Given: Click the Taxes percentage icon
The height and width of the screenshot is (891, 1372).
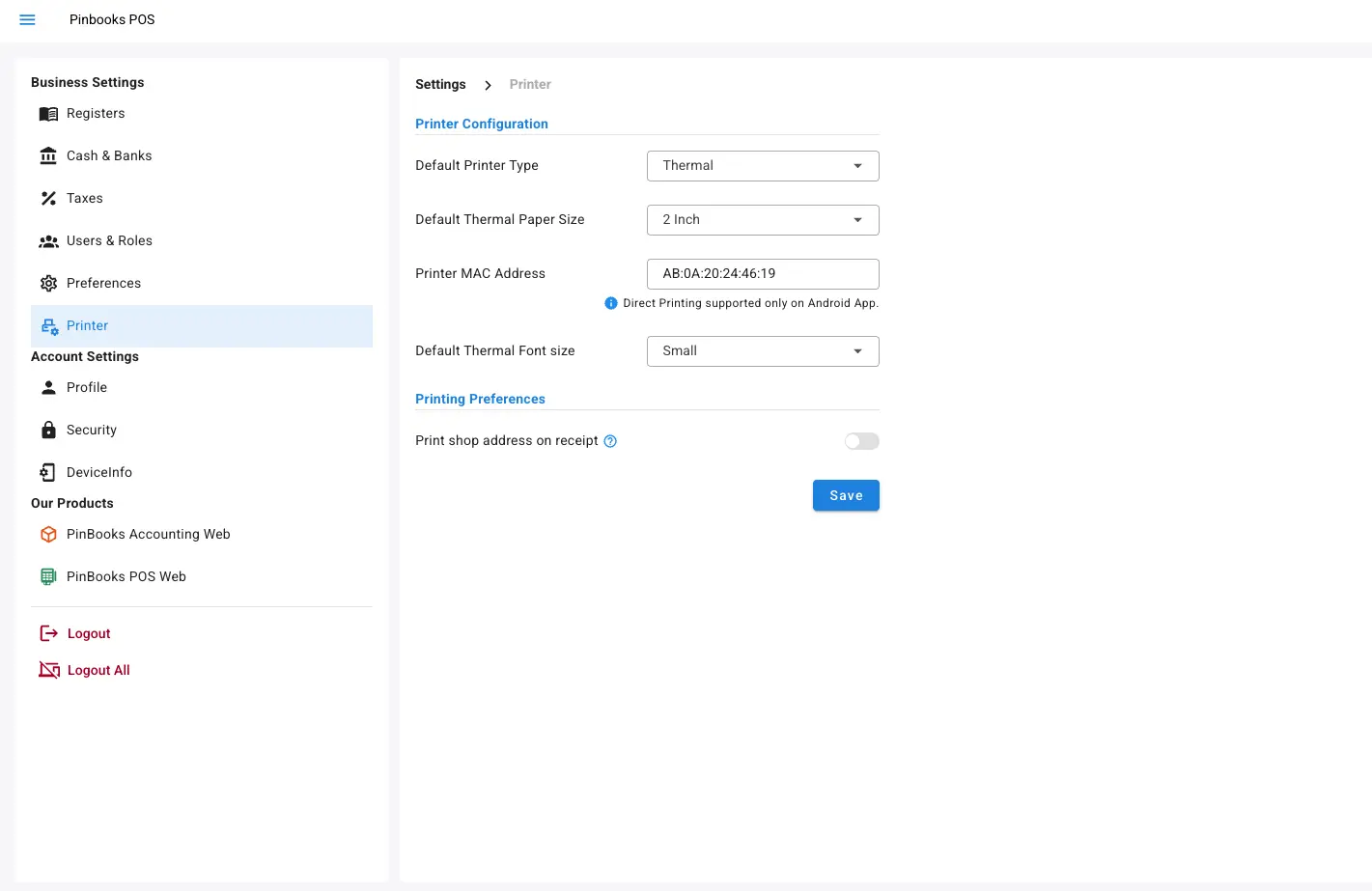Looking at the screenshot, I should pyautogui.click(x=48, y=198).
